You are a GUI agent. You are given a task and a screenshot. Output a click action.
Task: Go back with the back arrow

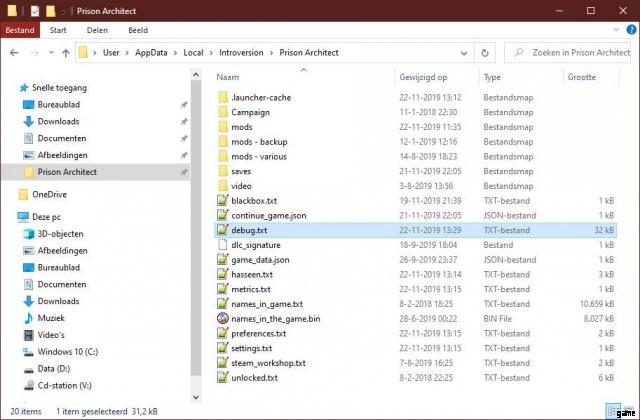click(14, 53)
